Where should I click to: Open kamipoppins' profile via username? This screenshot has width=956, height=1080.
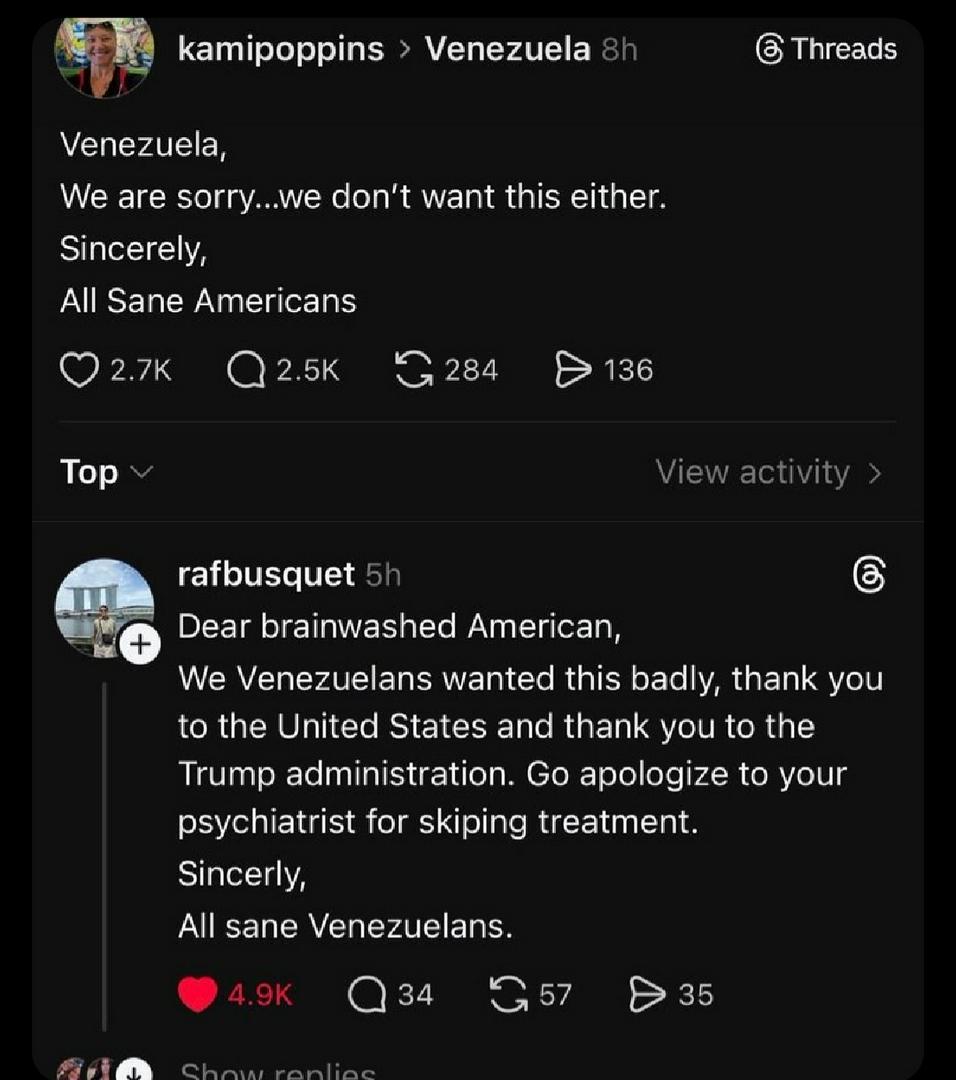(280, 49)
